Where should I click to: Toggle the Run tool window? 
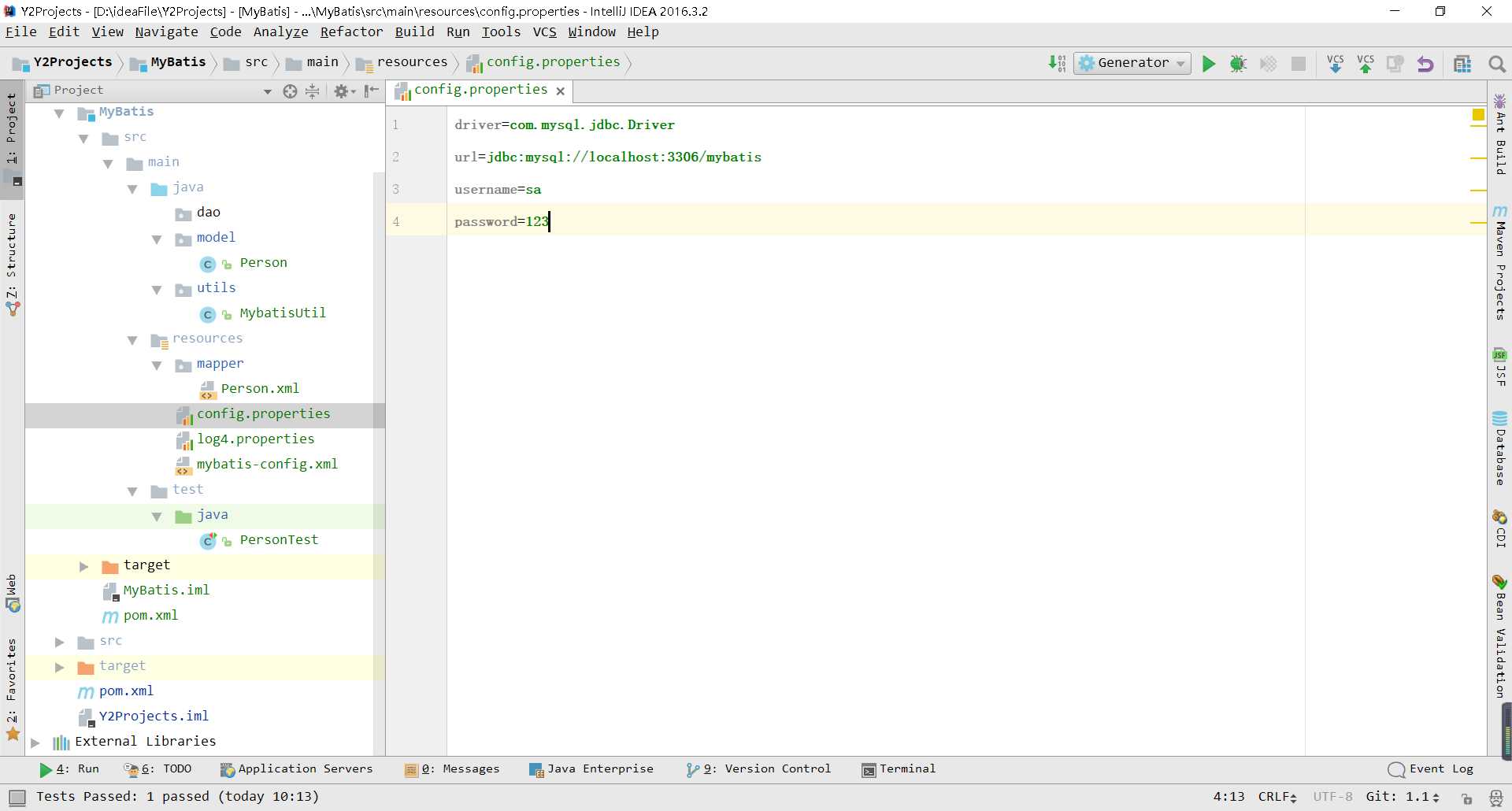69,769
